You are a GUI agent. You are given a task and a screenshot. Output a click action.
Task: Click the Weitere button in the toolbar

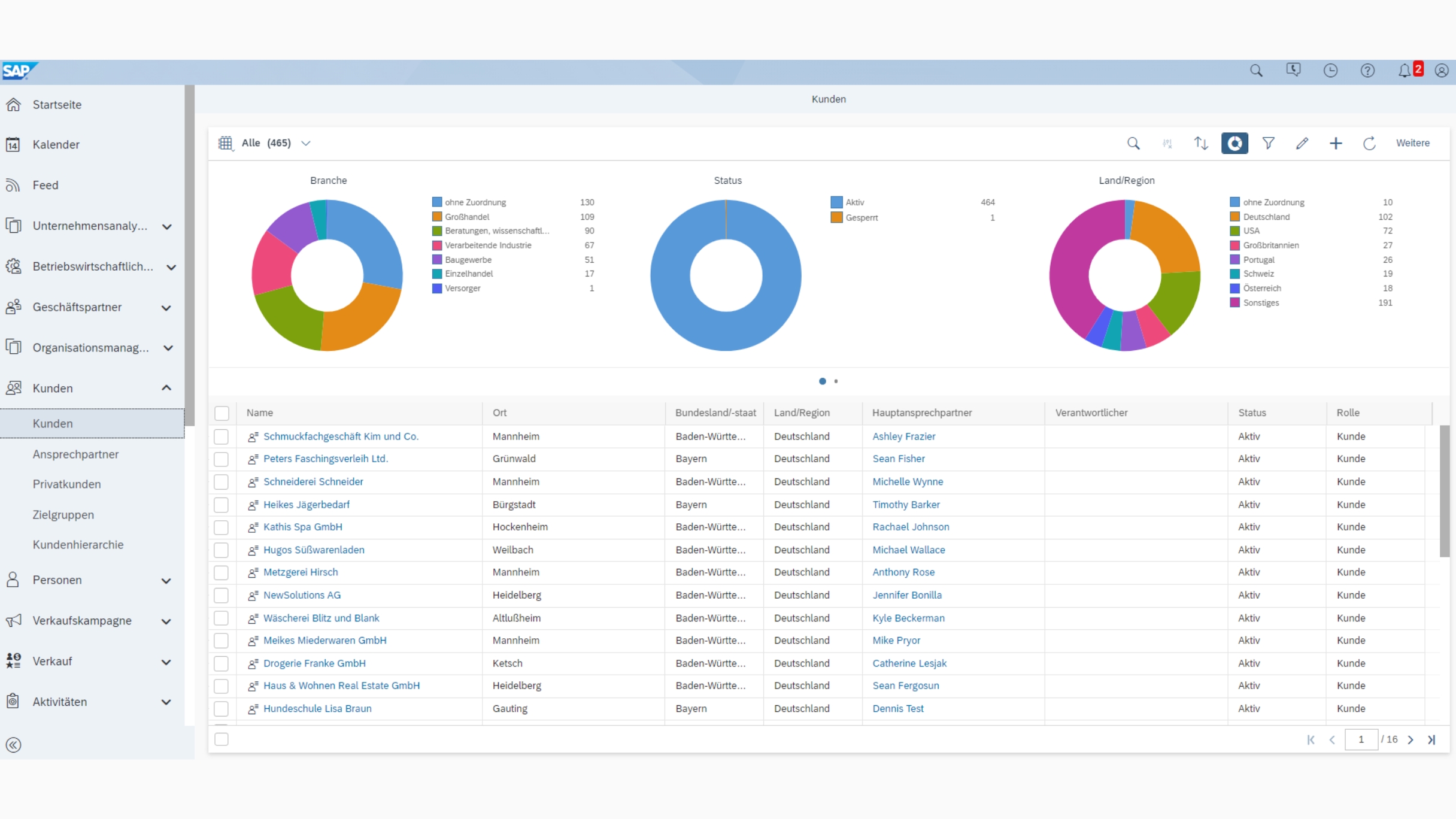point(1412,143)
